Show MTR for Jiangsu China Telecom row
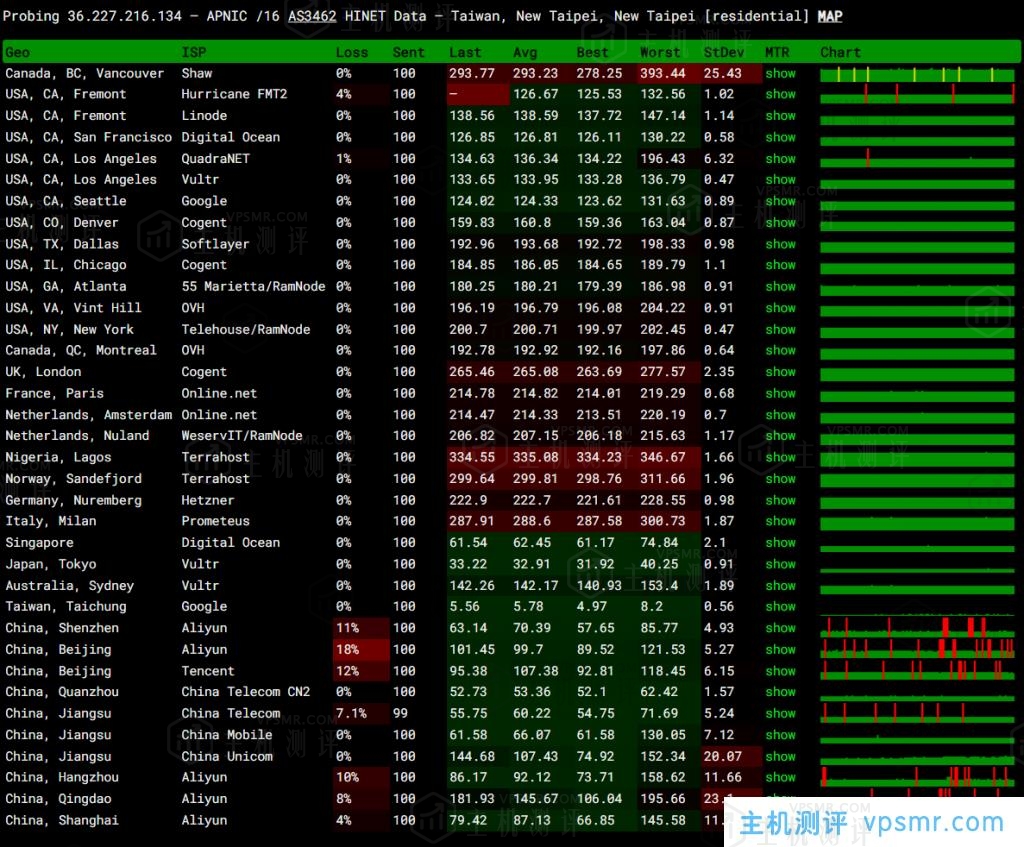1024x847 pixels. (x=780, y=713)
